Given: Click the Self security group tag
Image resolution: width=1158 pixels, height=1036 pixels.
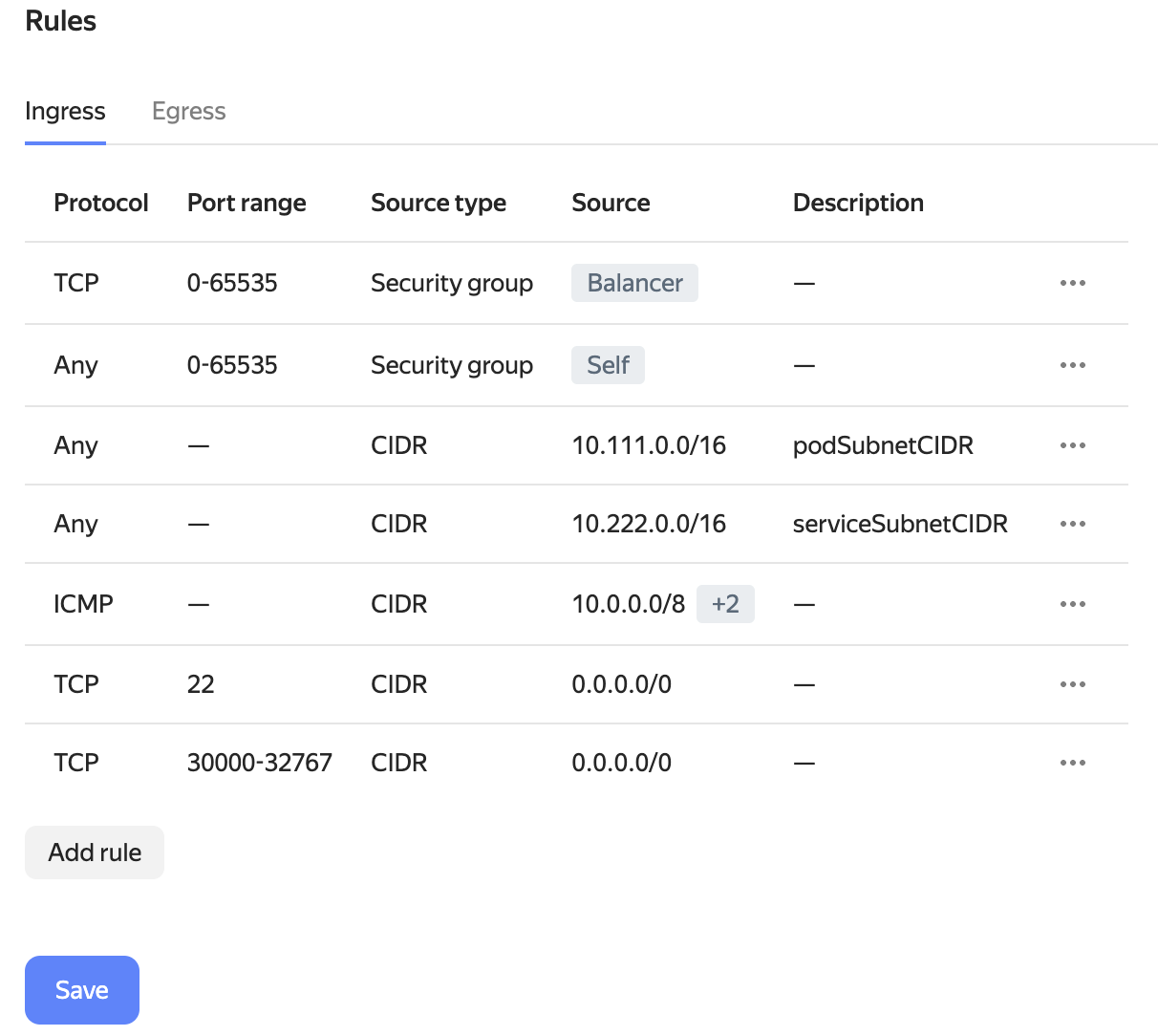Looking at the screenshot, I should 608,365.
